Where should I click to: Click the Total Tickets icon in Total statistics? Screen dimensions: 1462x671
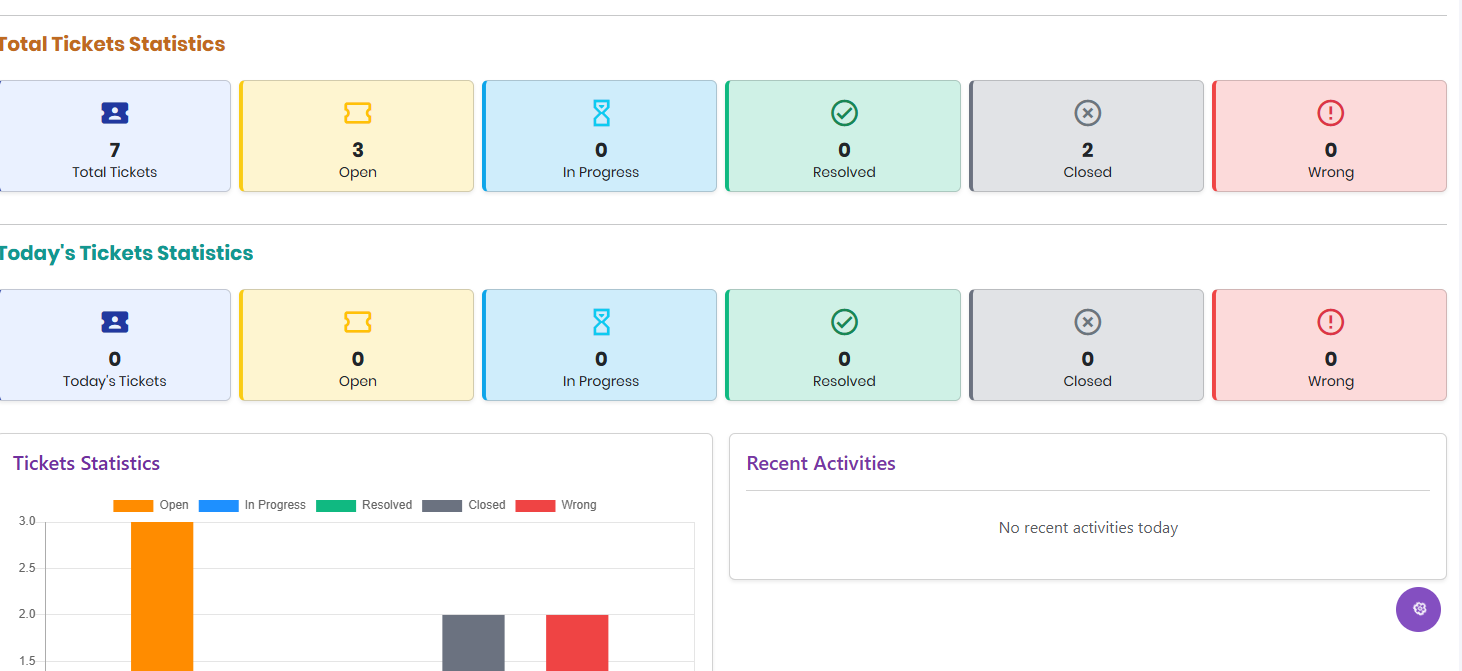tap(115, 113)
